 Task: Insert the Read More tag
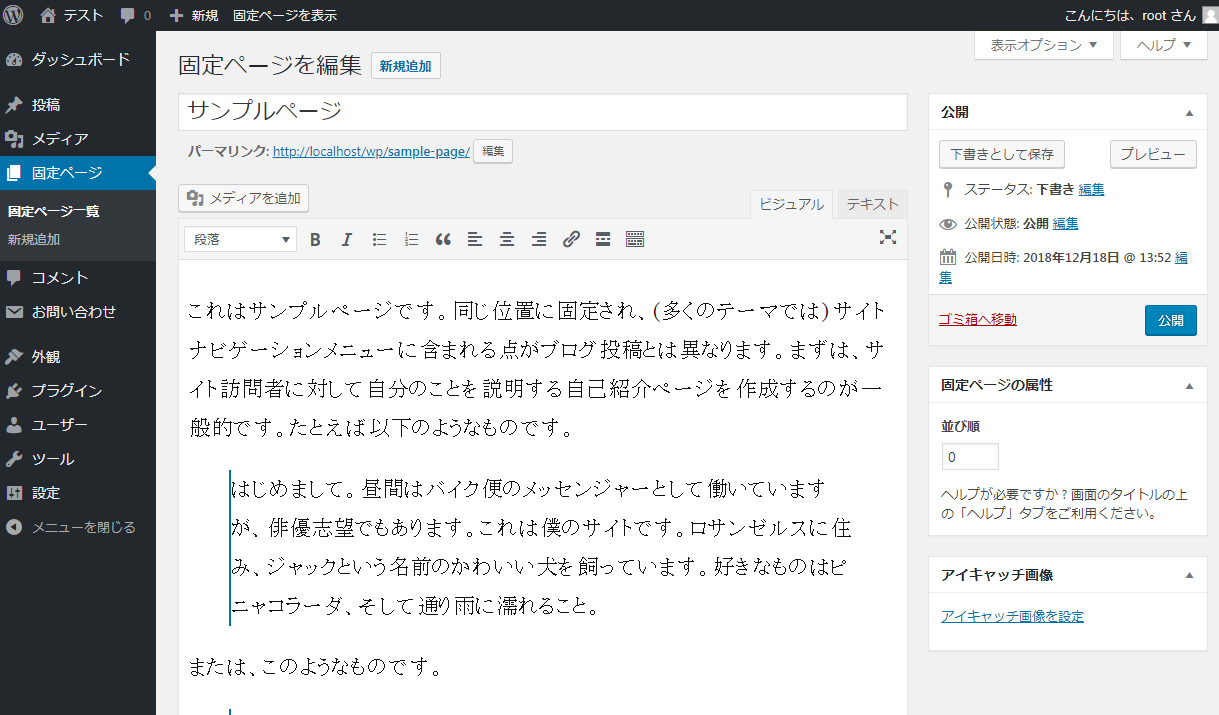pos(603,239)
